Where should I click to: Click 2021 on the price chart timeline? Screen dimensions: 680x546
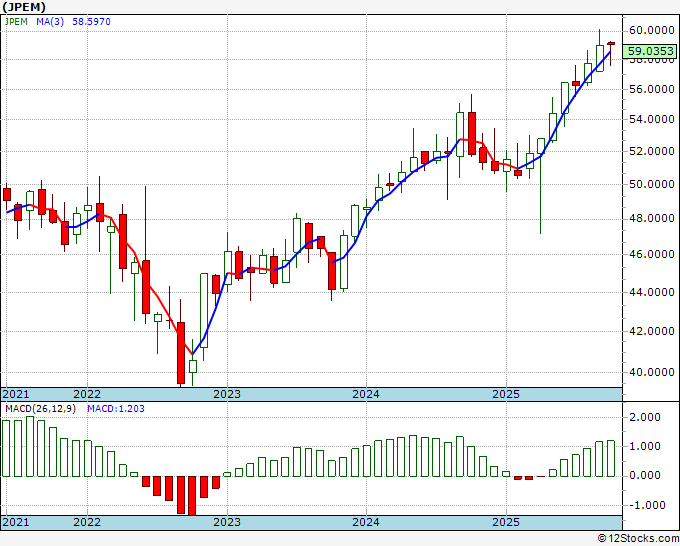(x=16, y=394)
